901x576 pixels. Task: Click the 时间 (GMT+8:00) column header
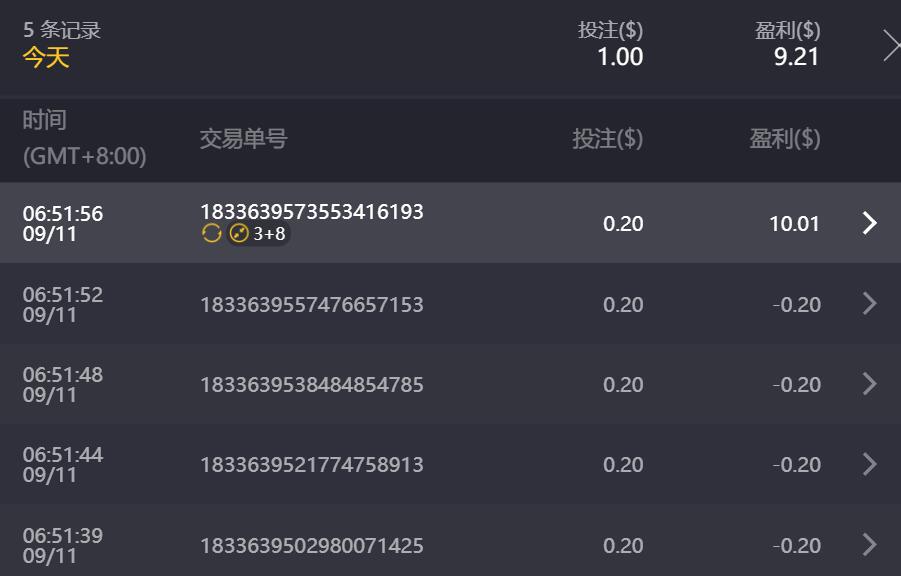84,139
